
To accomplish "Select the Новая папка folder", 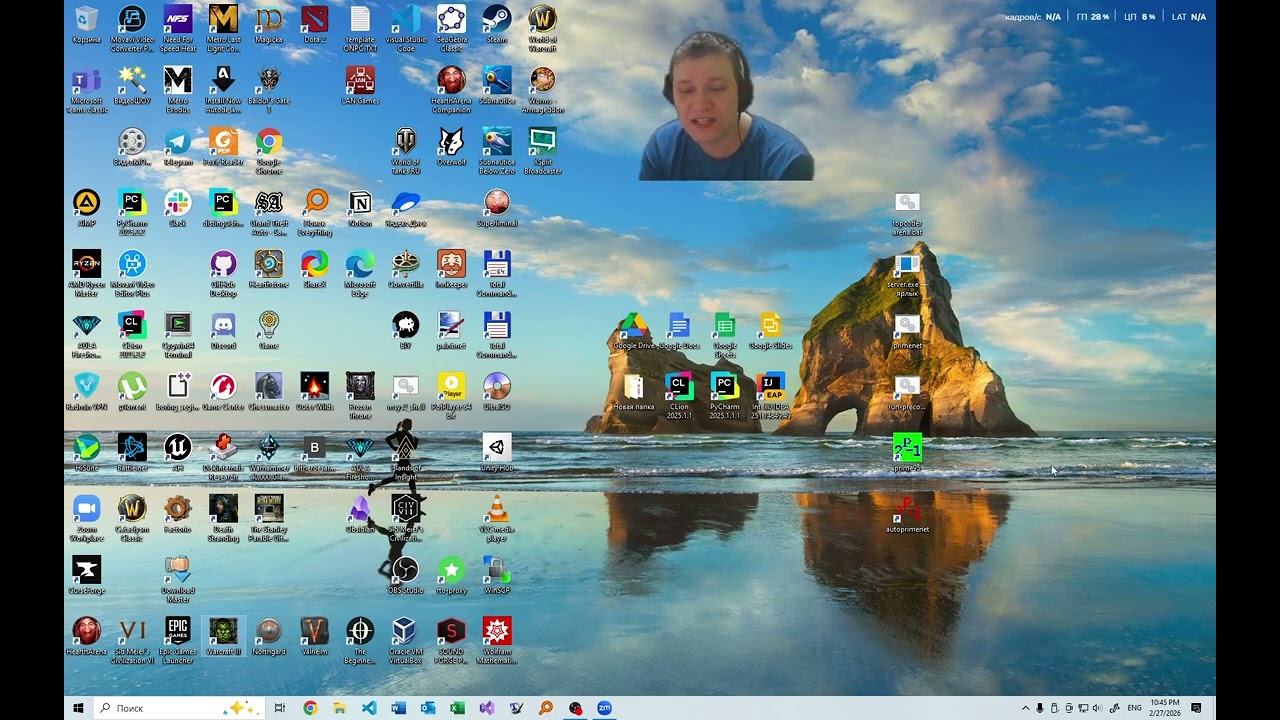I will [633, 391].
